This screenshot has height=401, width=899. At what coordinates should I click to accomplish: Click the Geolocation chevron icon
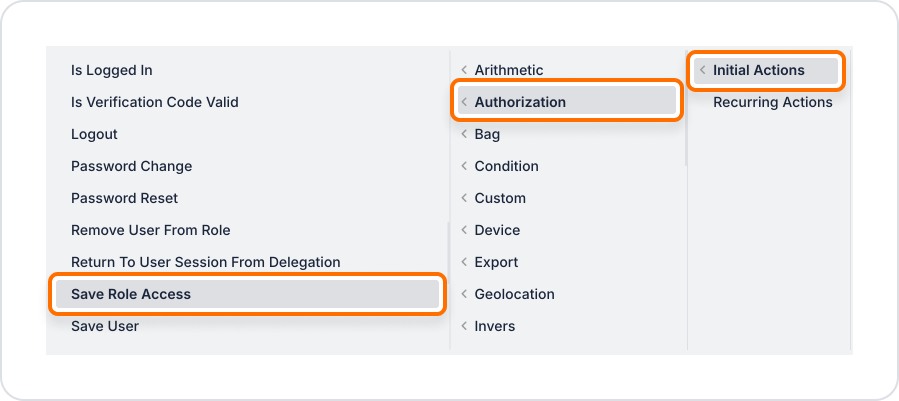click(464, 294)
